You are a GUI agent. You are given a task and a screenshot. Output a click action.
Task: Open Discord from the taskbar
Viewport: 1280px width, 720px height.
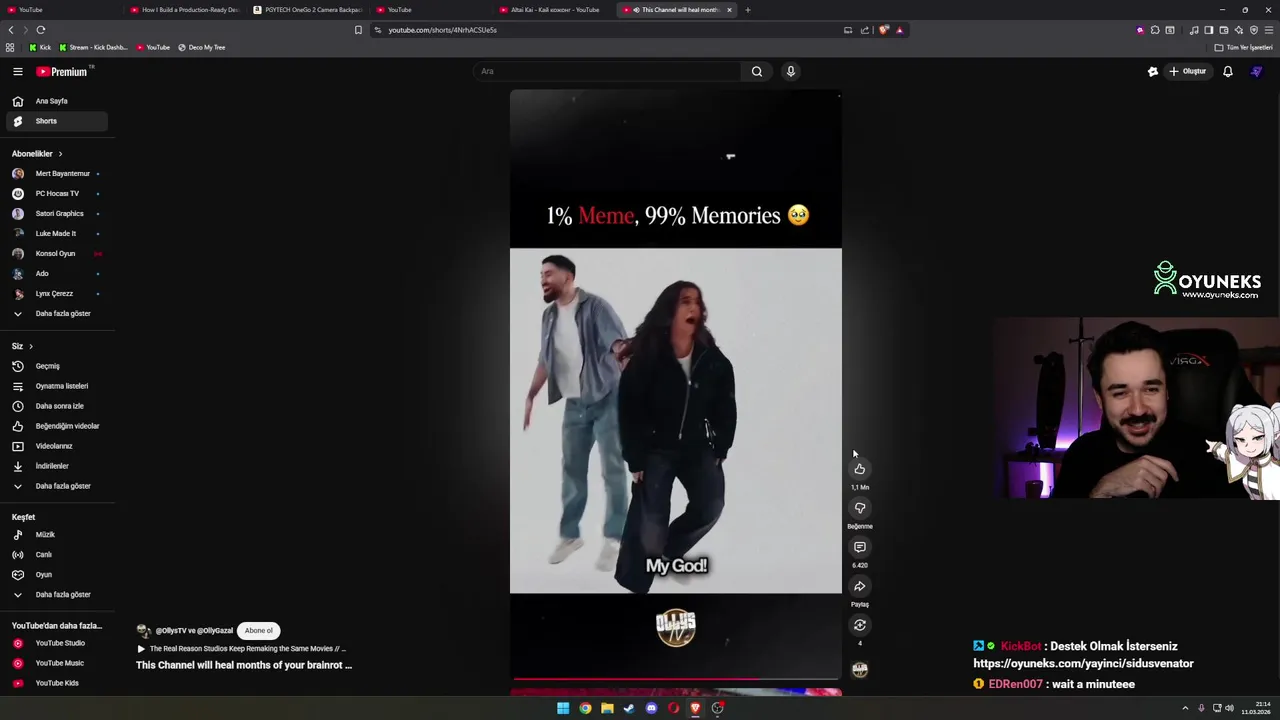pyautogui.click(x=651, y=708)
